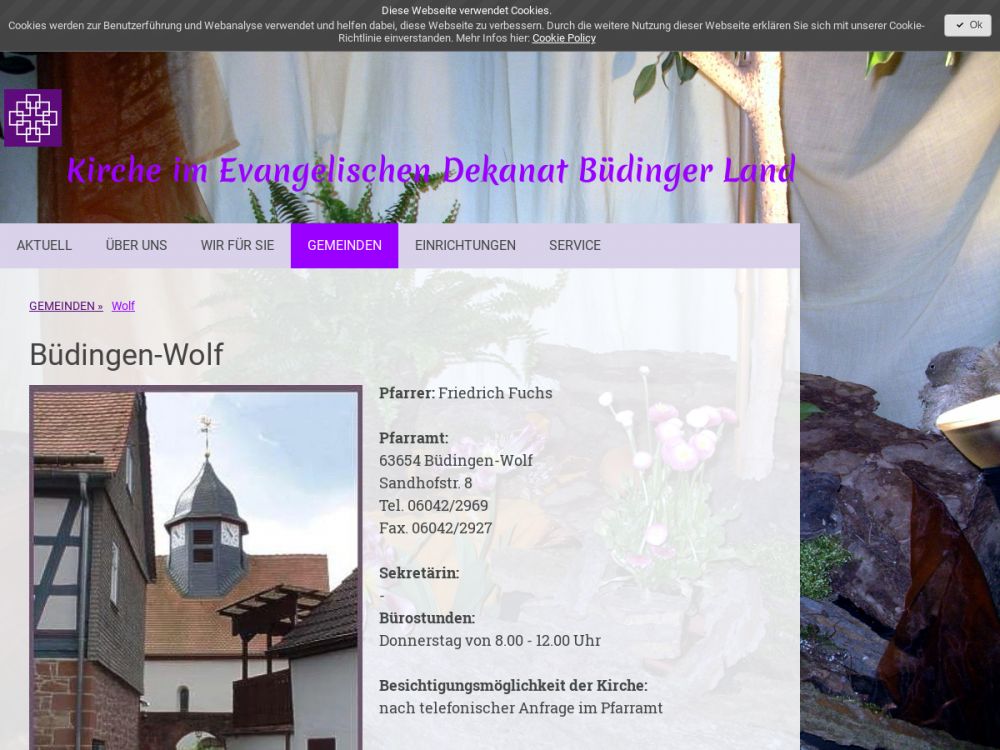The width and height of the screenshot is (1000, 750).
Task: Select WIR FÜR SIE in navigation
Action: tap(237, 245)
